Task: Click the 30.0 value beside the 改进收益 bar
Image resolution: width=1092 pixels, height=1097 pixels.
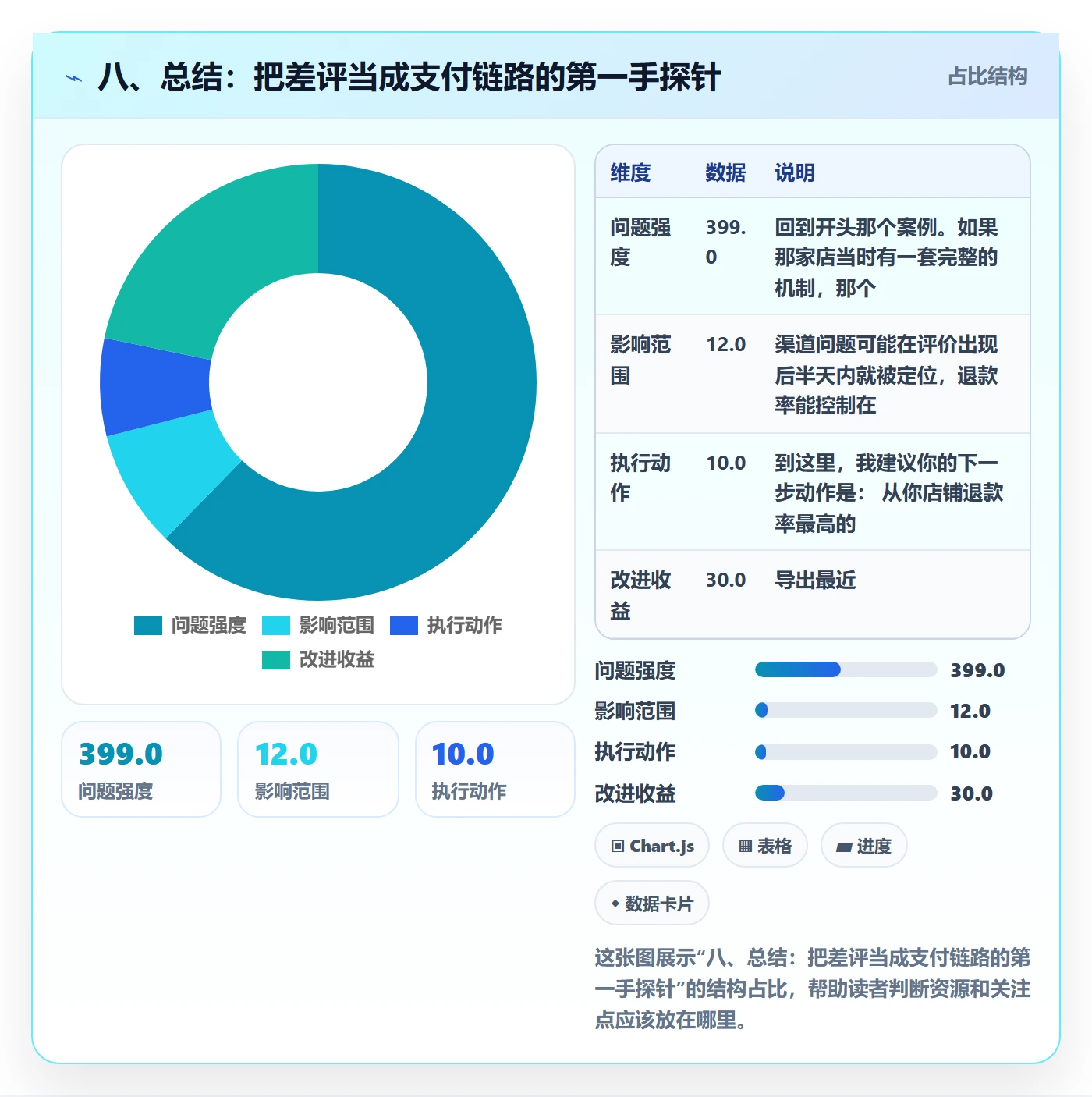Action: click(x=971, y=793)
